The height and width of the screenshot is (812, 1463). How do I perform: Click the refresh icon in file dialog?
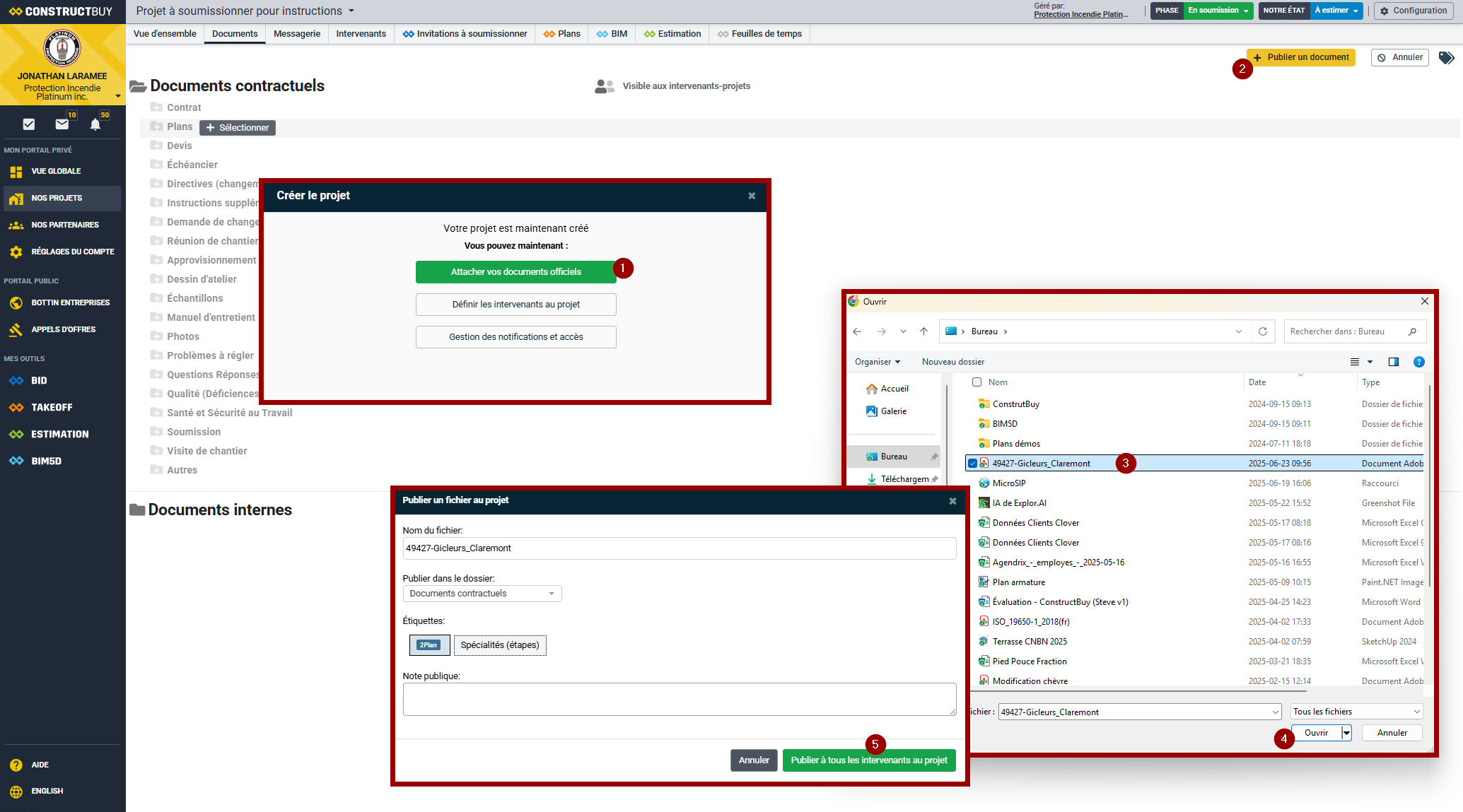1262,331
